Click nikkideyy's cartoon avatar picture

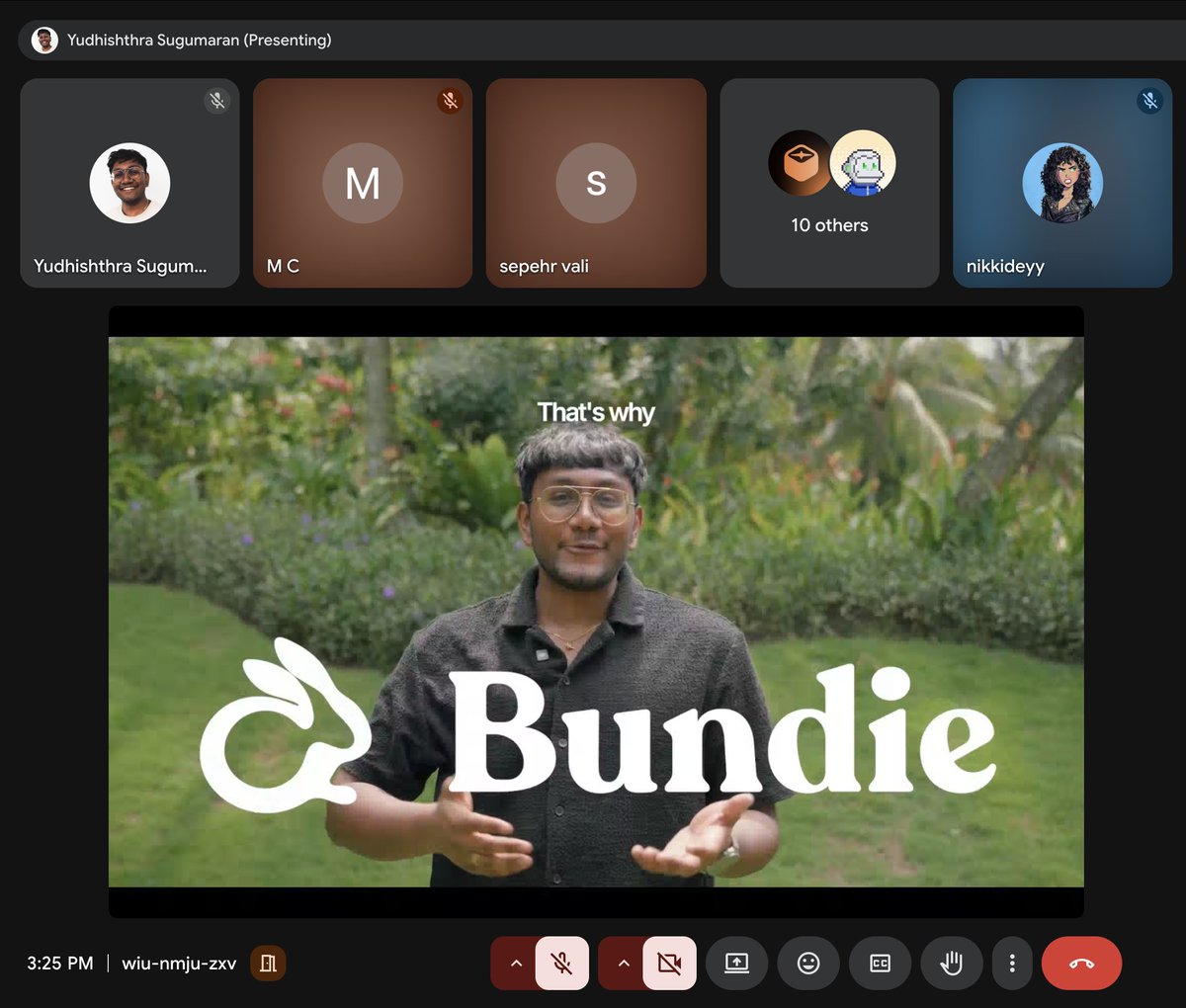(1062, 183)
